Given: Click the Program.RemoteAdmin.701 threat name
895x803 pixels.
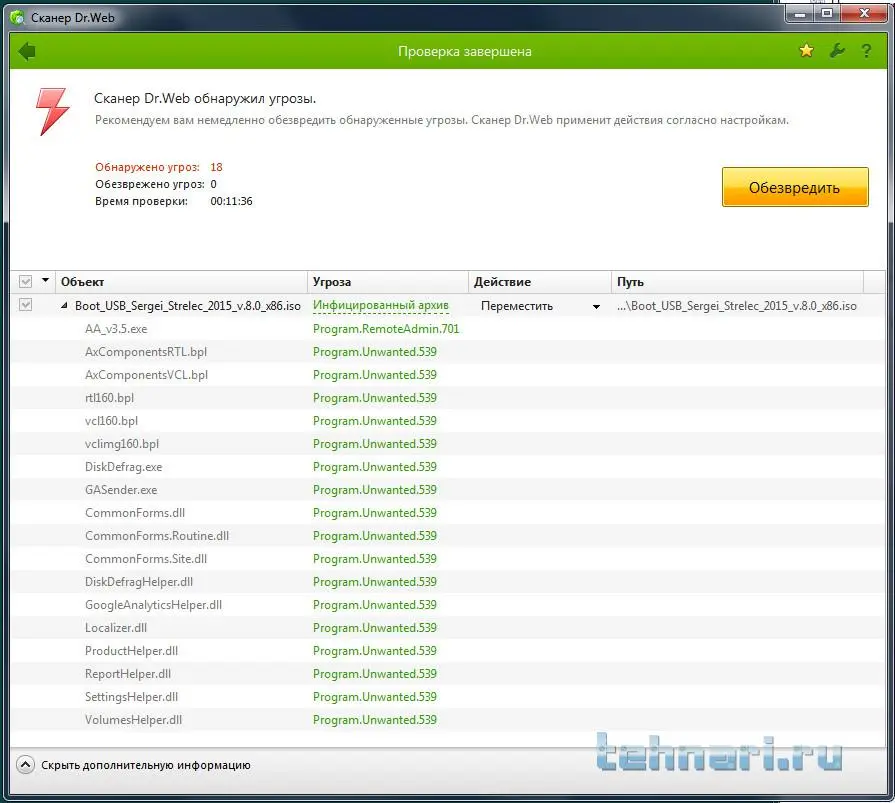Looking at the screenshot, I should tap(386, 329).
